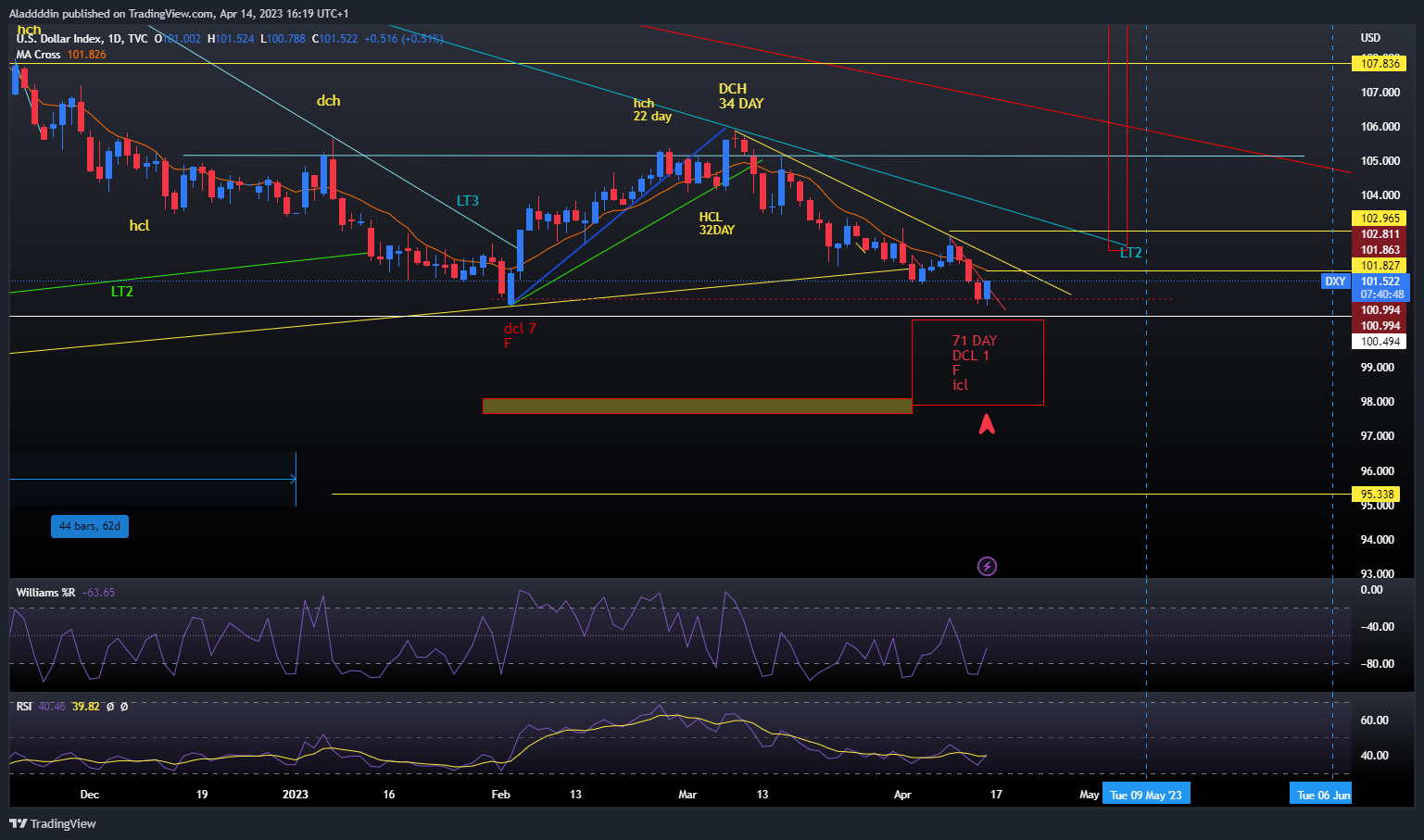
Task: Select the red upward arrow marker
Action: click(x=987, y=424)
